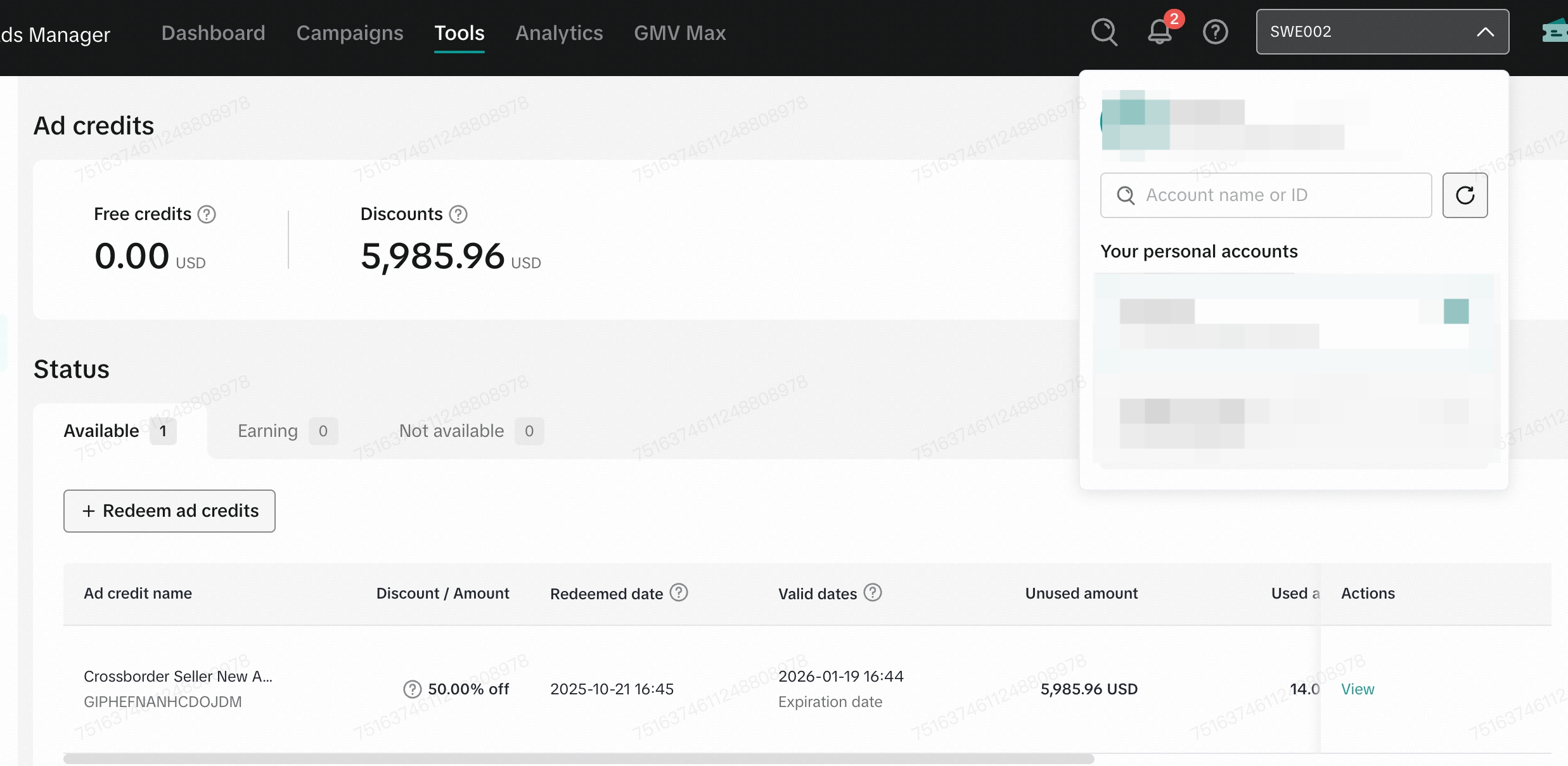
Task: Click the teal icon at top right edge
Action: click(x=1554, y=32)
